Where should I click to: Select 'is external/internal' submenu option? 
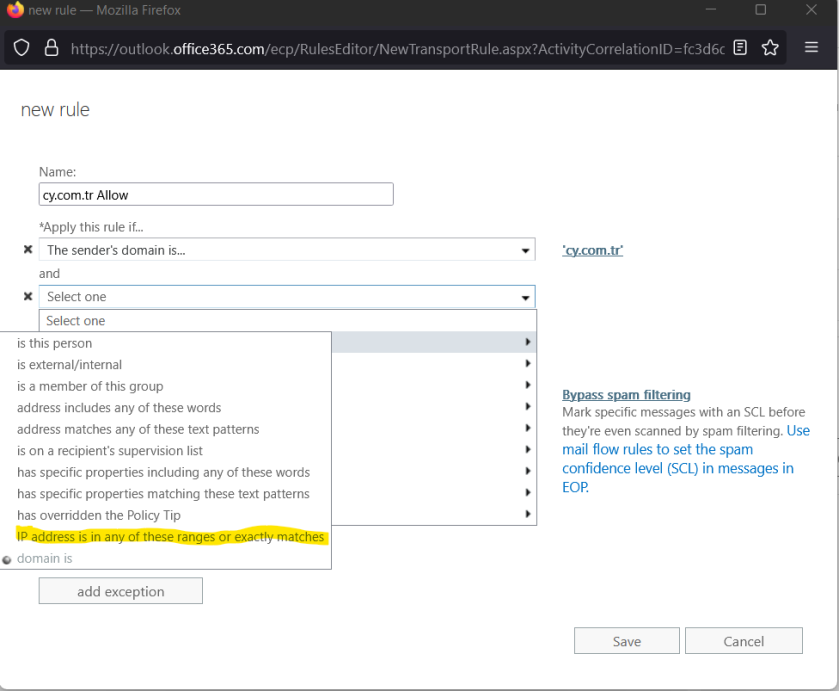click(70, 365)
